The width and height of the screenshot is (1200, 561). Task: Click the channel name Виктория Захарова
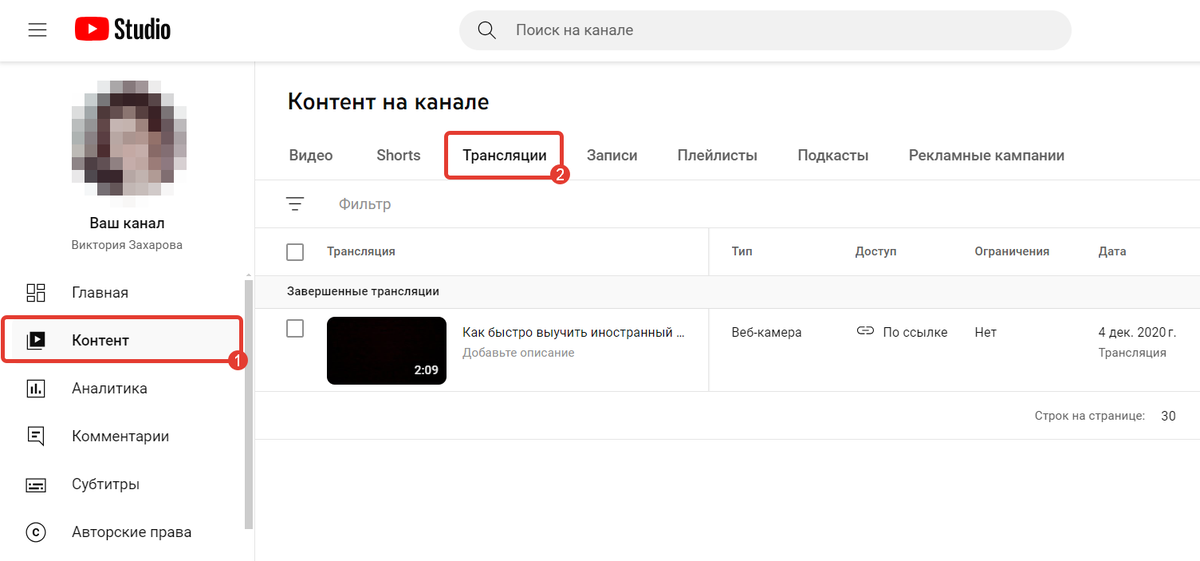point(127,245)
